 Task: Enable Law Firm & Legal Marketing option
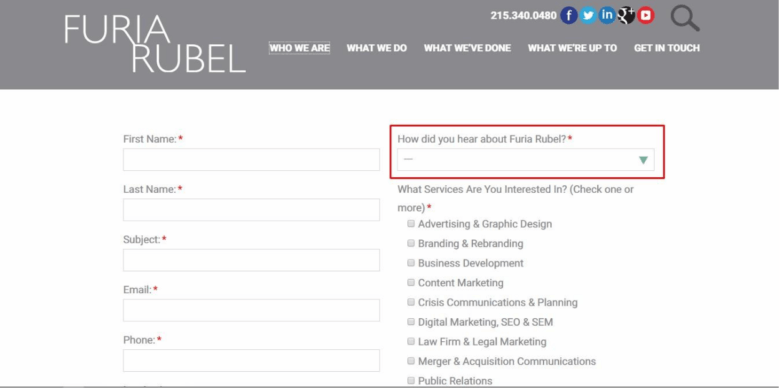pos(411,341)
